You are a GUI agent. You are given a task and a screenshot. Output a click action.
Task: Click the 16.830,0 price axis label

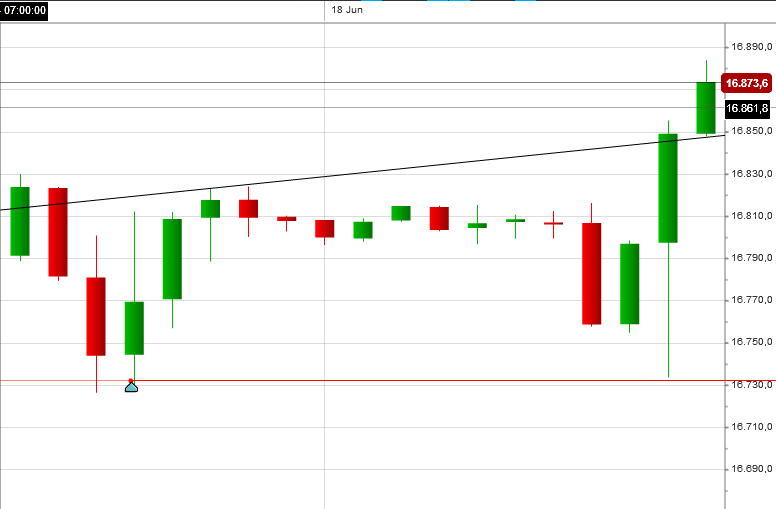pos(752,174)
